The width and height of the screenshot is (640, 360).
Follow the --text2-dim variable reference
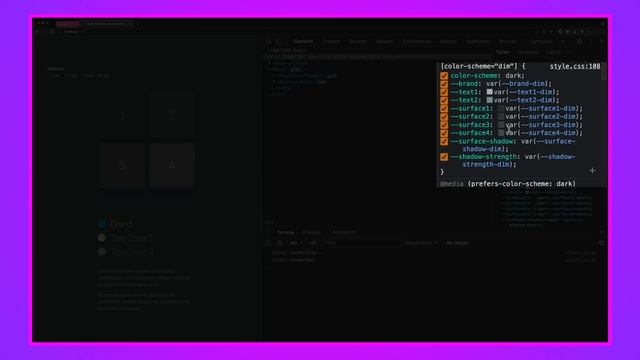532,100
